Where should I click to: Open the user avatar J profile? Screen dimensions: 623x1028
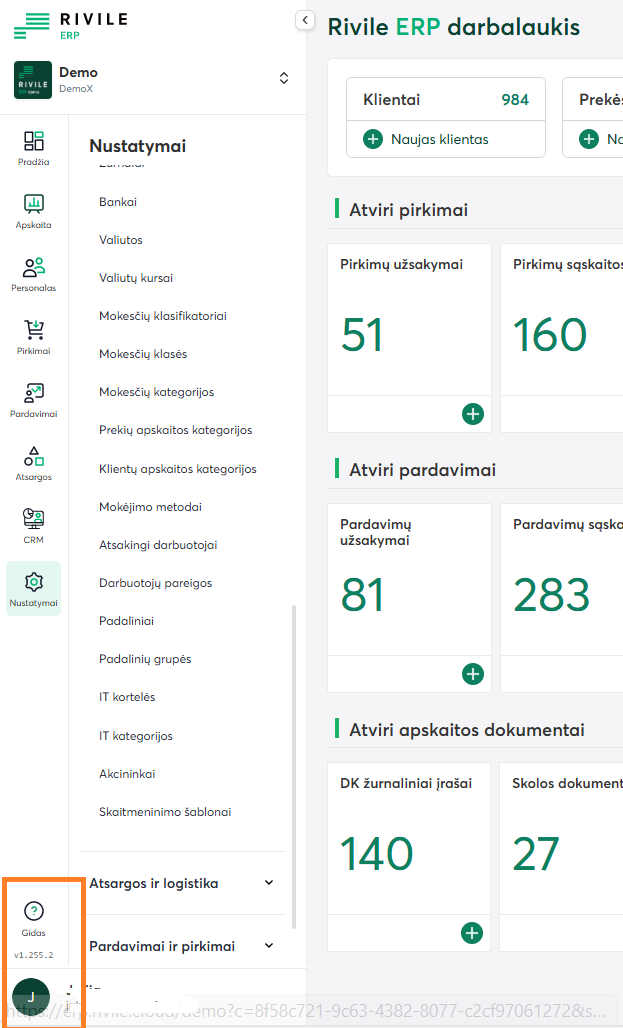pos(31,997)
